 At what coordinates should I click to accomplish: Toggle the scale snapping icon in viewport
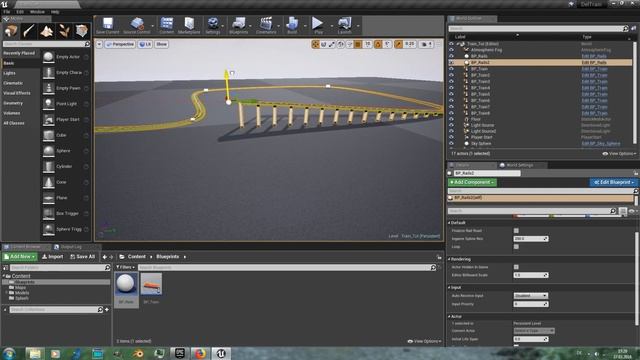(398, 44)
